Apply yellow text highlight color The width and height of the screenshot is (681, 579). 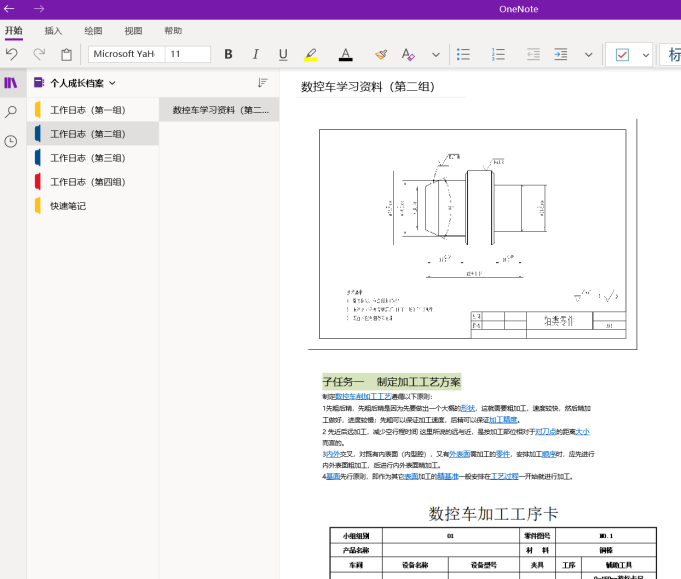point(311,54)
